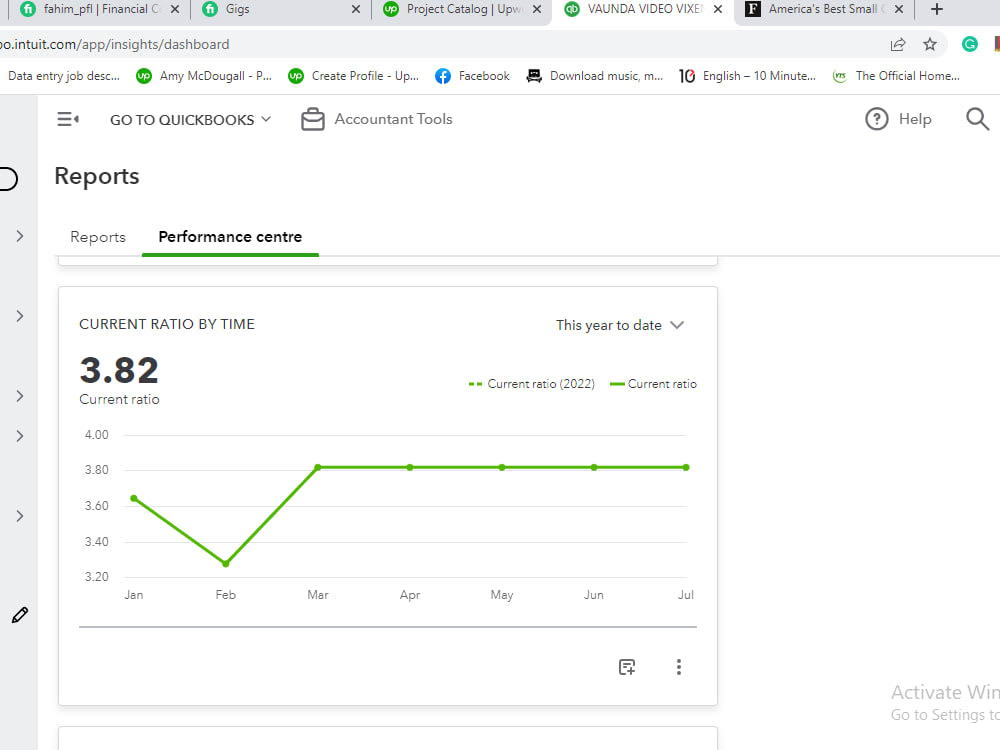This screenshot has width=1000, height=750.
Task: Close the Gigs browser tab
Action: pyautogui.click(x=356, y=10)
